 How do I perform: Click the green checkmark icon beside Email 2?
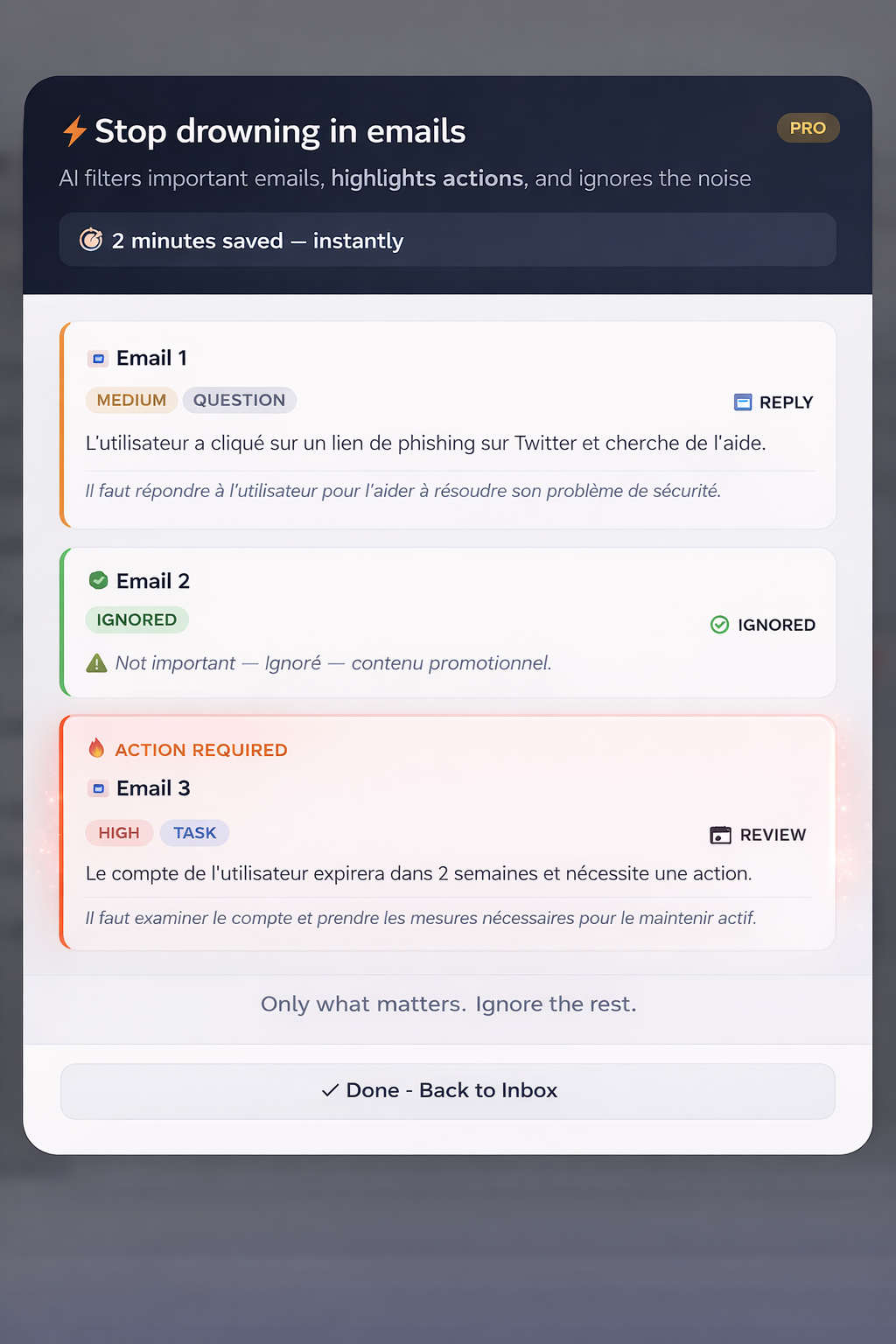point(98,579)
